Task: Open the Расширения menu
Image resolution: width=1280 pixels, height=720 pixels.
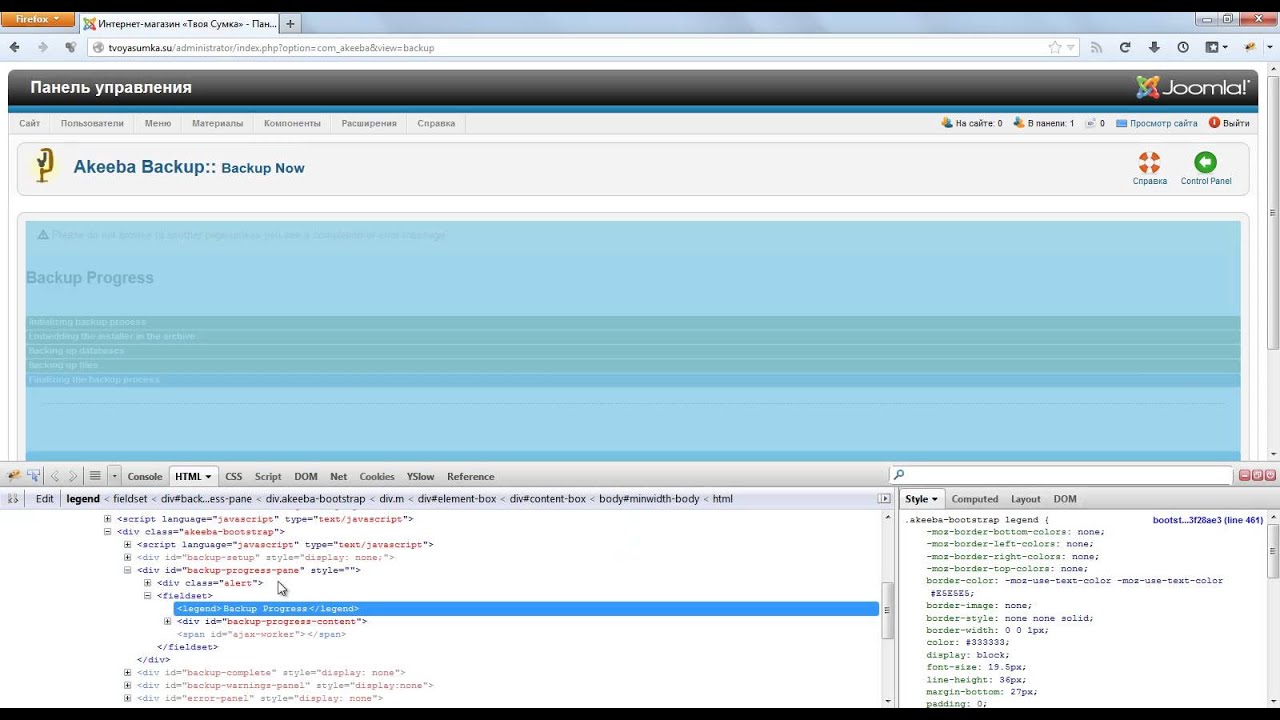Action: (369, 123)
